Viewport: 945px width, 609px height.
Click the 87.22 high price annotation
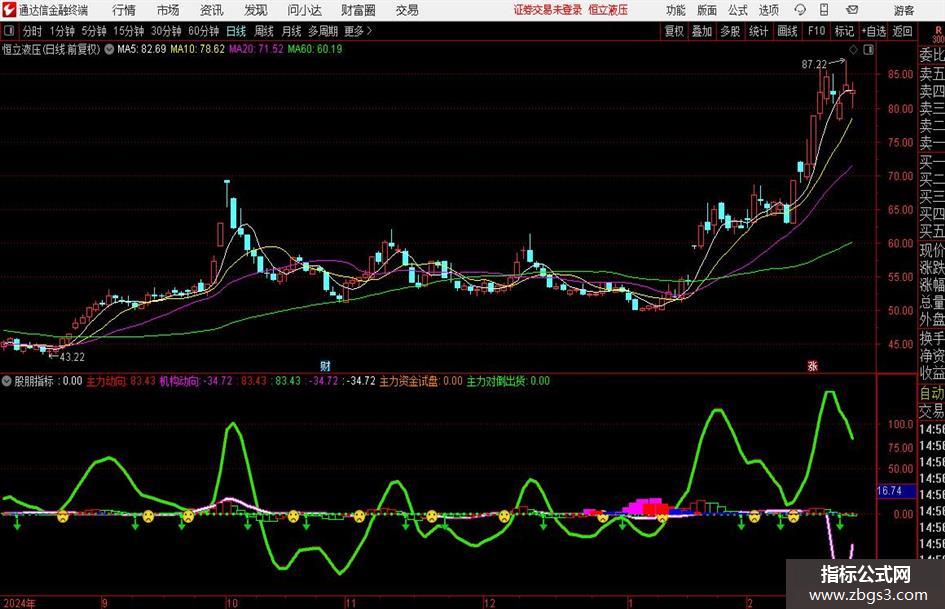coord(814,64)
